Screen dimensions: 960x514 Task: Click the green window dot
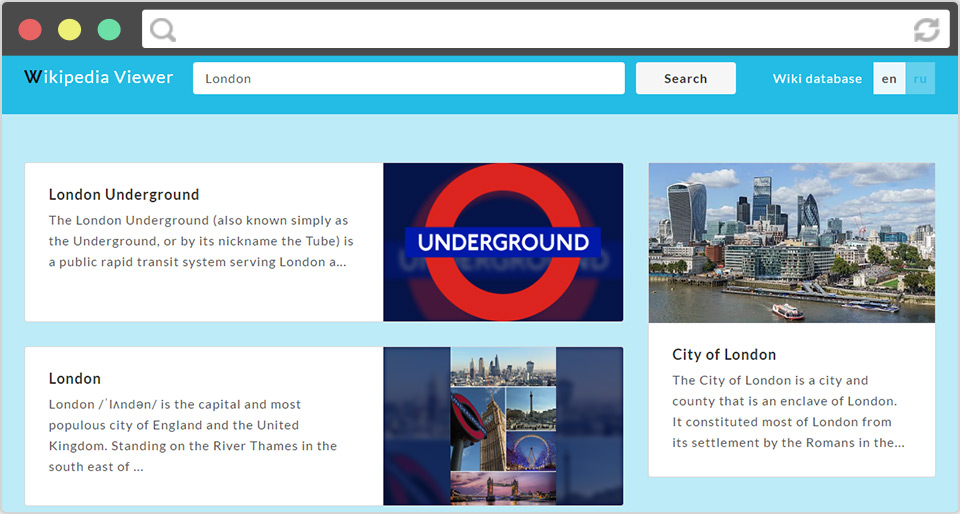point(109,29)
